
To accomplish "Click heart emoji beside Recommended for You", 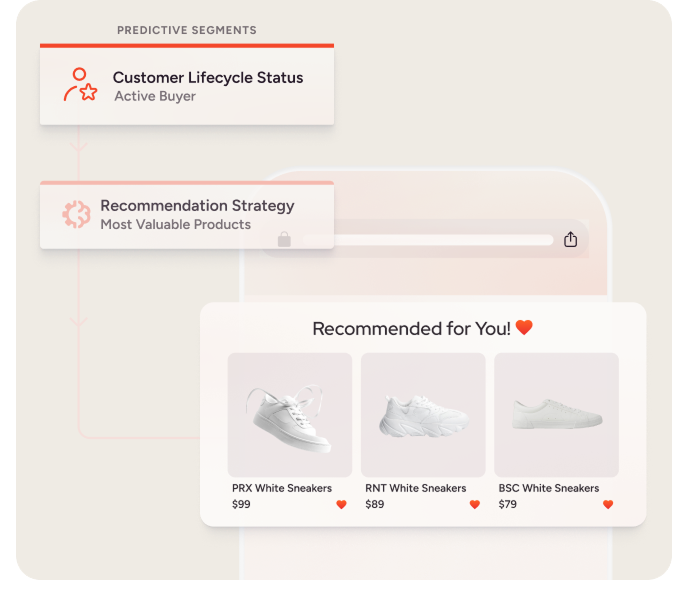I will pyautogui.click(x=524, y=328).
